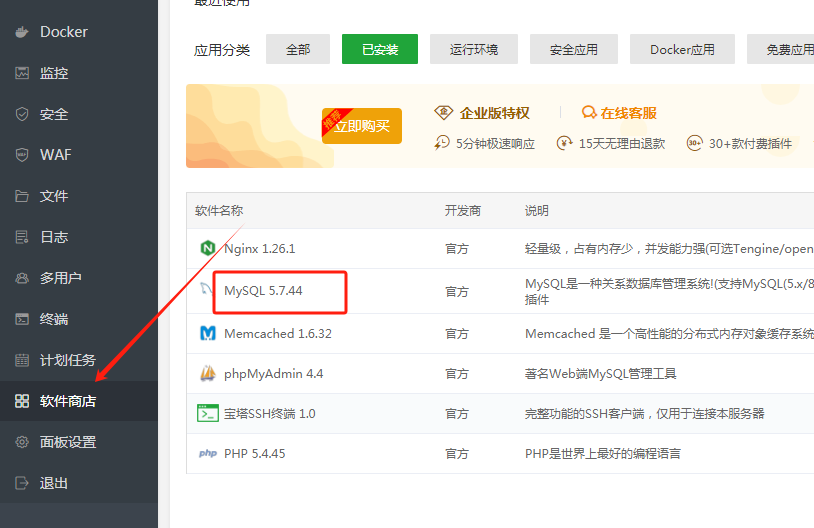Viewport: 814px width, 528px height.
Task: Click the 终端 terminal icon
Action: click(x=22, y=319)
